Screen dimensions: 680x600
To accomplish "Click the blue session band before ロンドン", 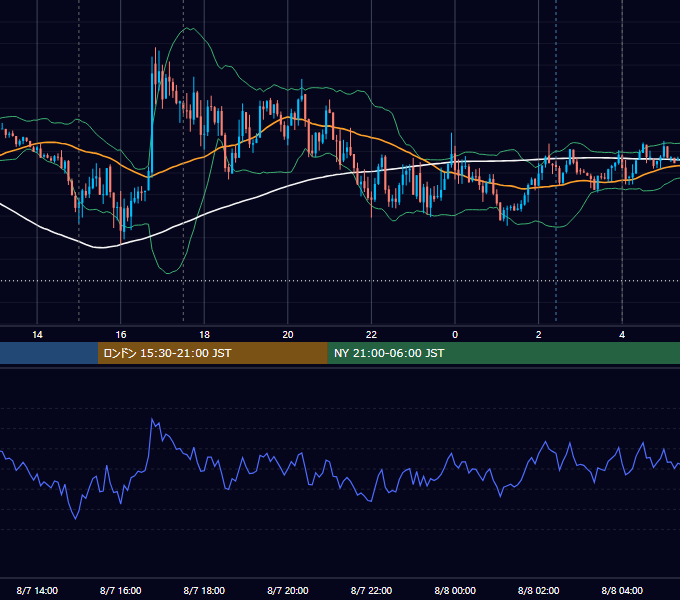I will click(49, 353).
